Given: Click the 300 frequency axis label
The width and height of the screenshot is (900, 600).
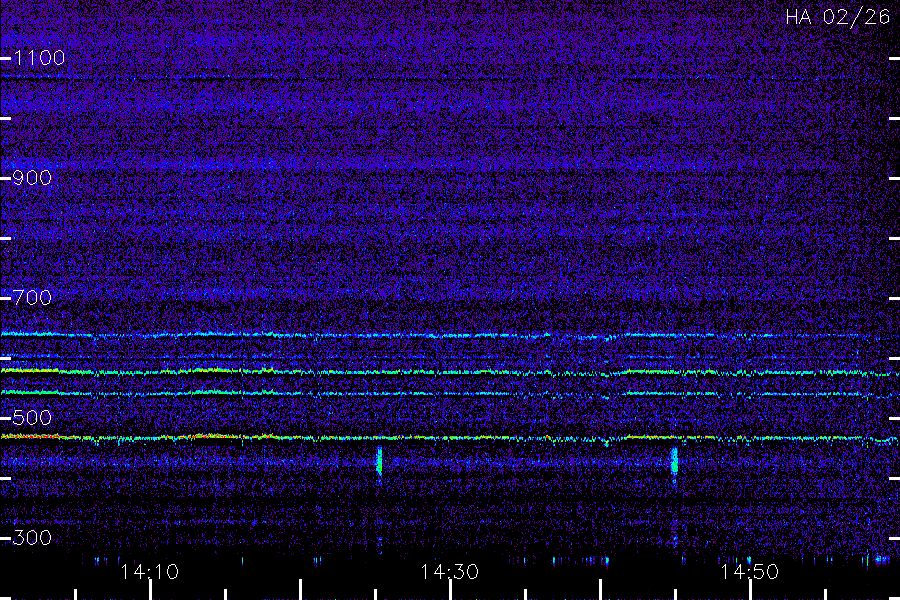Looking at the screenshot, I should [32, 538].
